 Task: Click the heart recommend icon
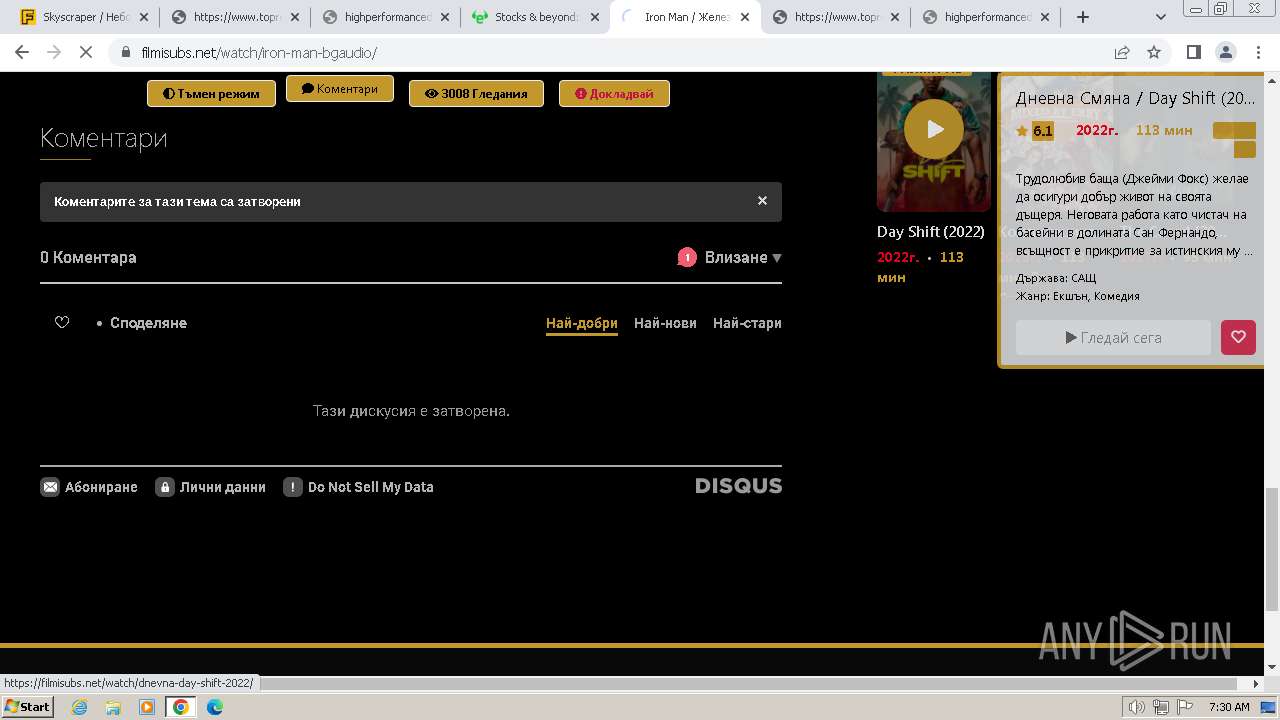coord(62,322)
